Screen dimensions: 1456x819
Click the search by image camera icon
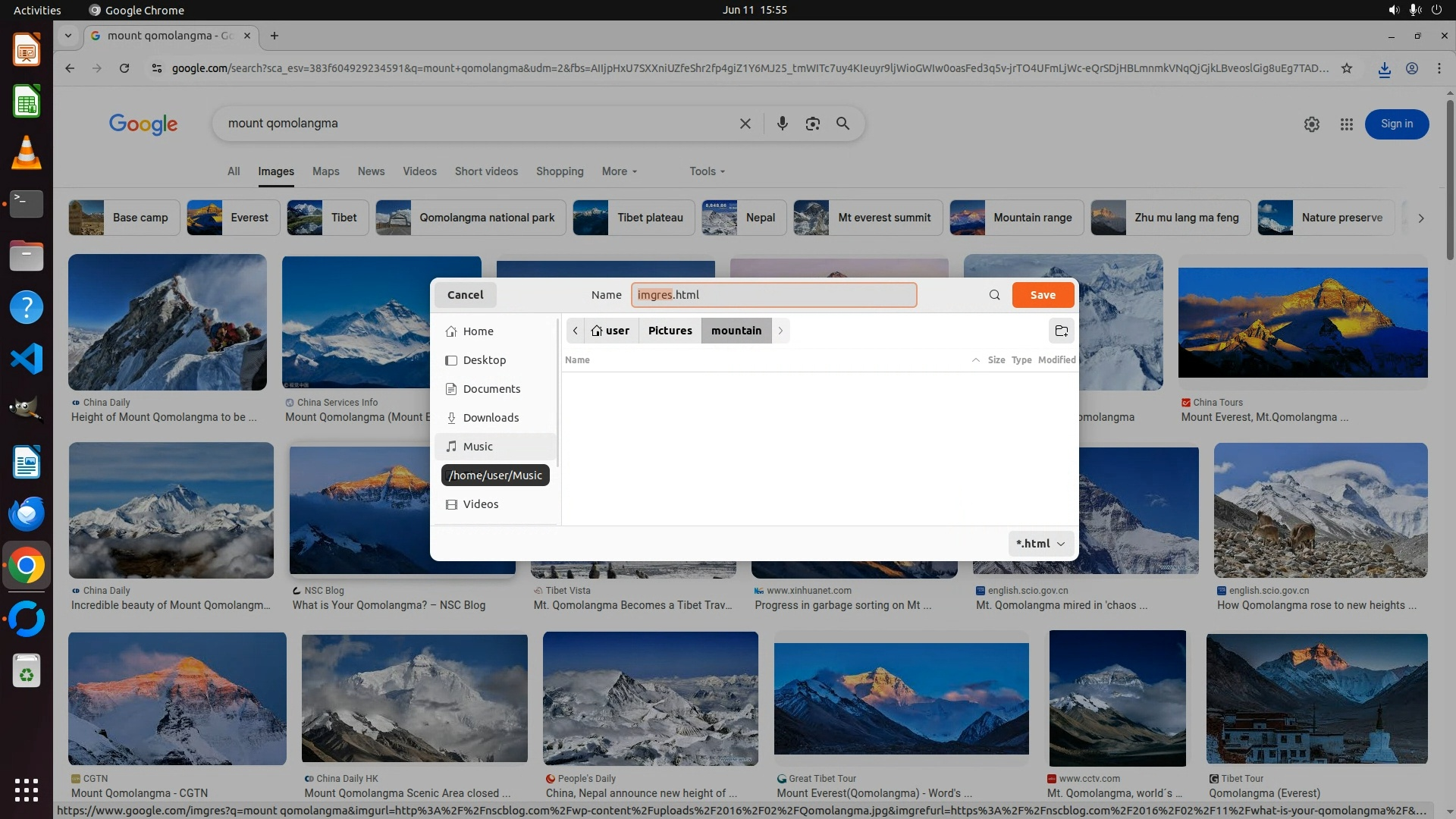pos(812,124)
